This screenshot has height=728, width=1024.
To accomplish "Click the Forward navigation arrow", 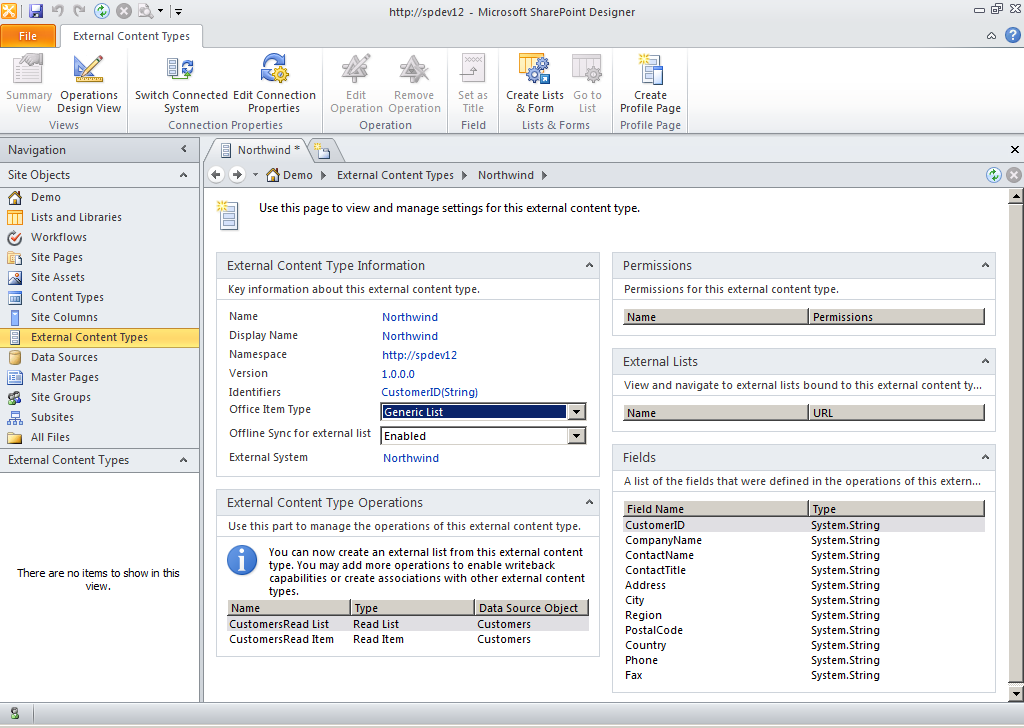I will point(237,175).
